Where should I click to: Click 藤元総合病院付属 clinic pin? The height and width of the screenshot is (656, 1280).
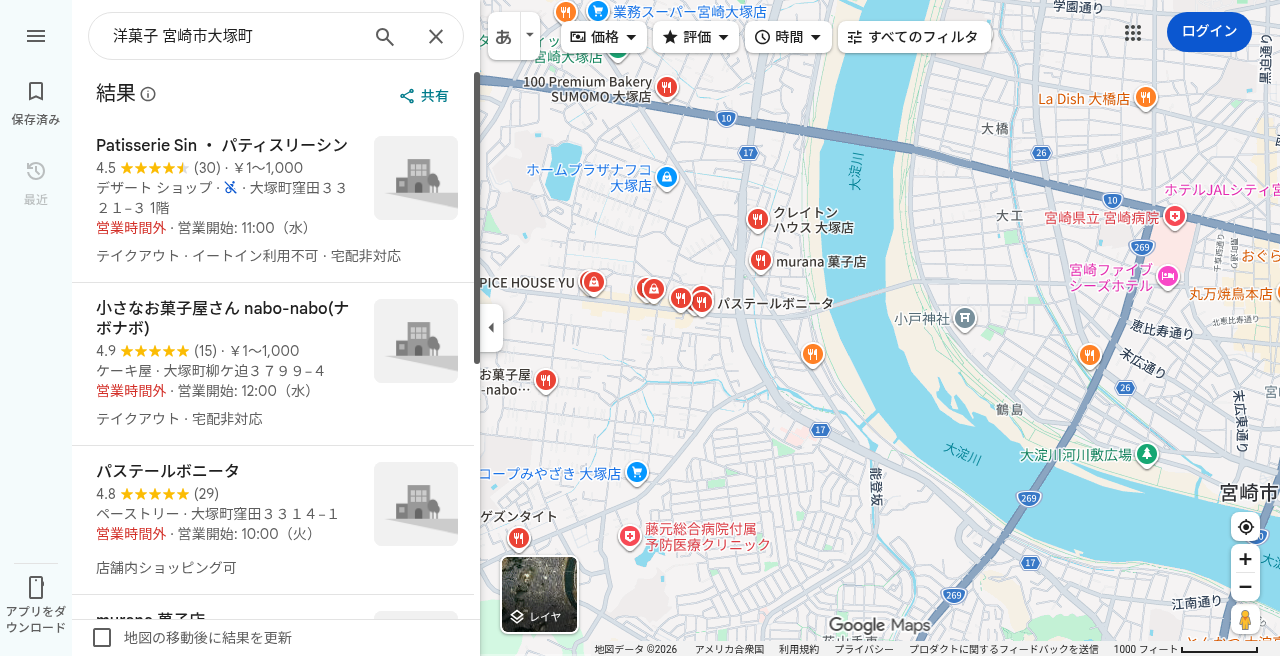629,537
